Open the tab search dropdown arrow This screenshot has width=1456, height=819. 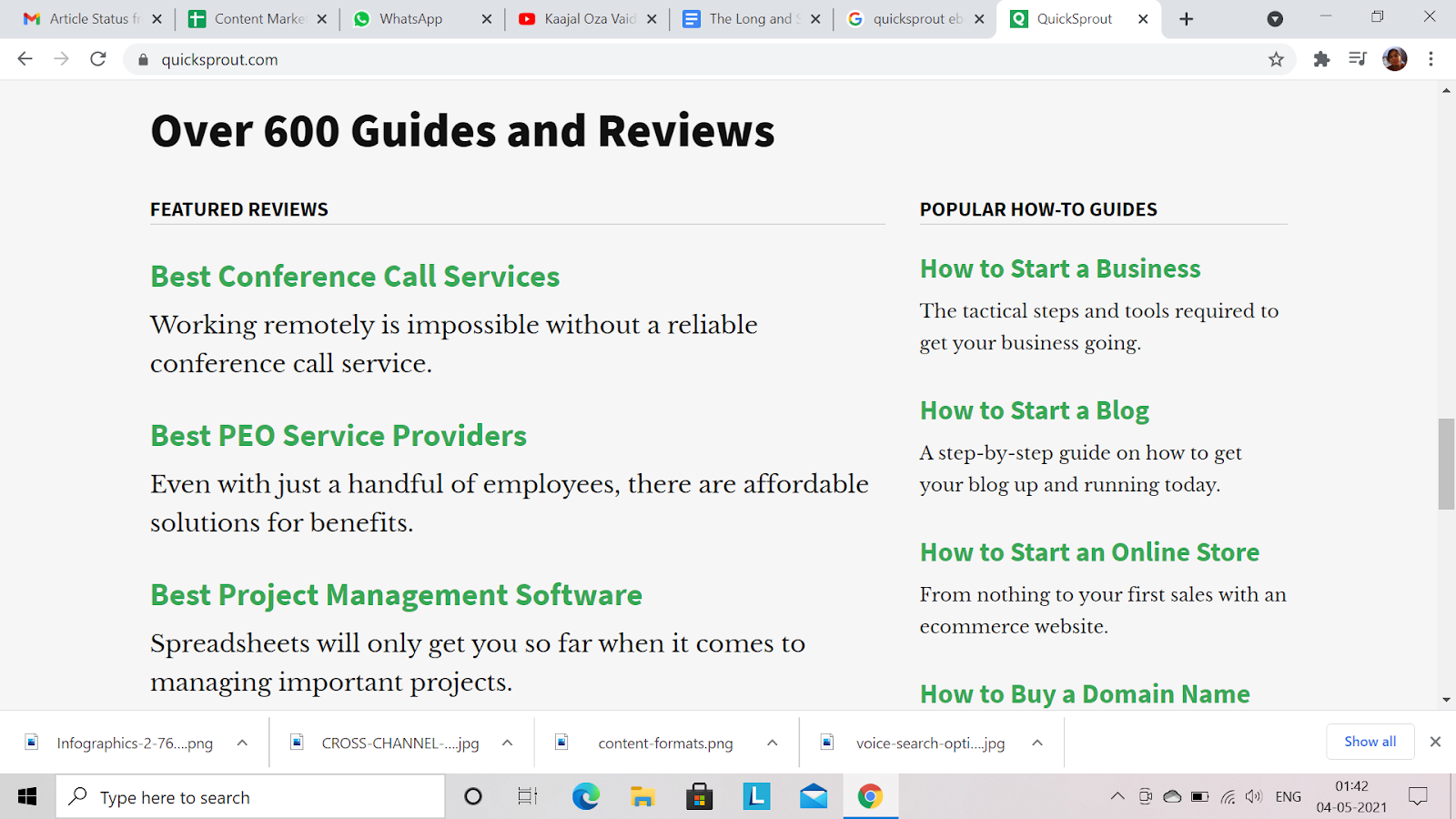coord(1275,19)
